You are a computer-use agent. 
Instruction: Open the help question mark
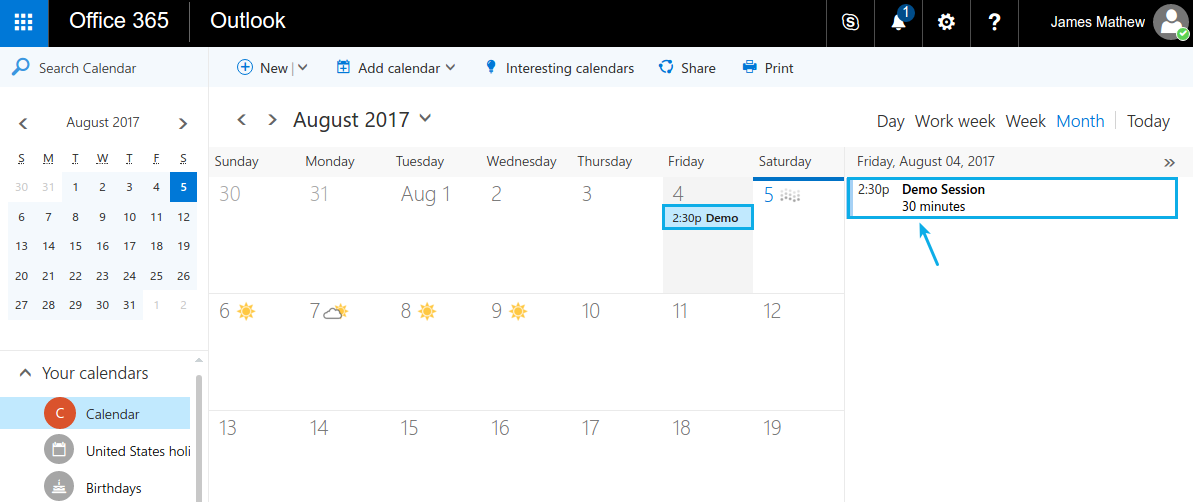pos(994,23)
